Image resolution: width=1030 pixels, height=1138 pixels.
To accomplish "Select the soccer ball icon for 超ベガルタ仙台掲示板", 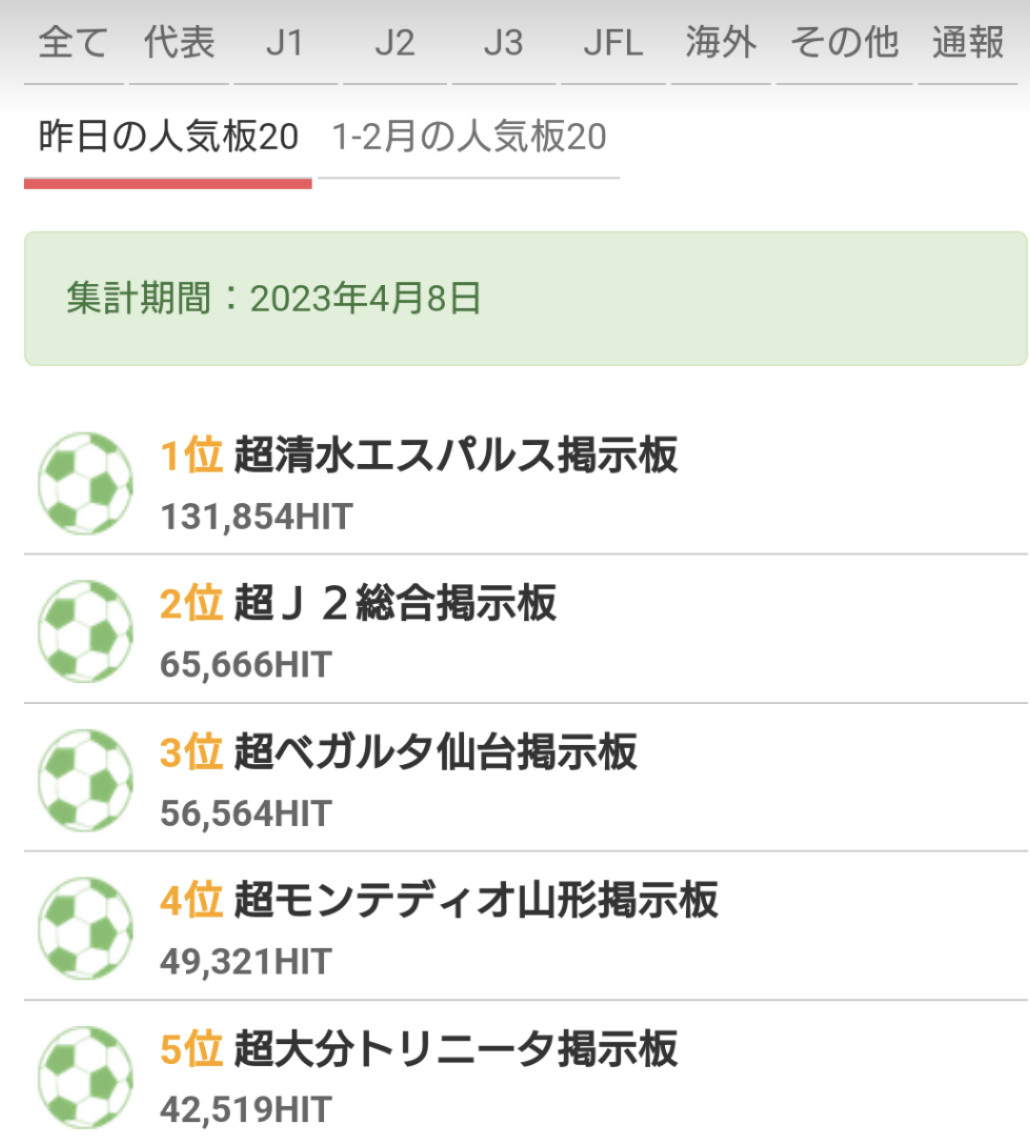I will pyautogui.click(x=86, y=780).
